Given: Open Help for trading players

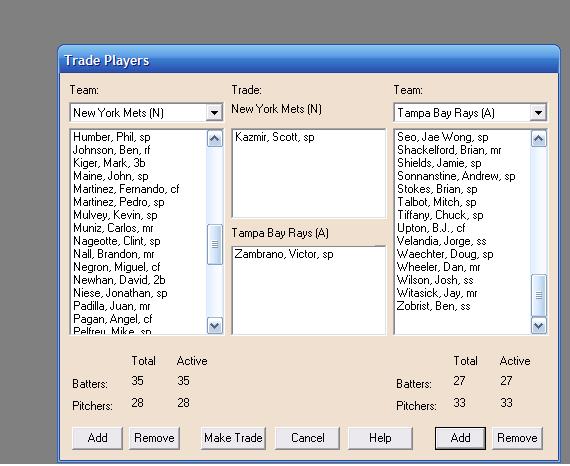Looking at the screenshot, I should (380, 438).
